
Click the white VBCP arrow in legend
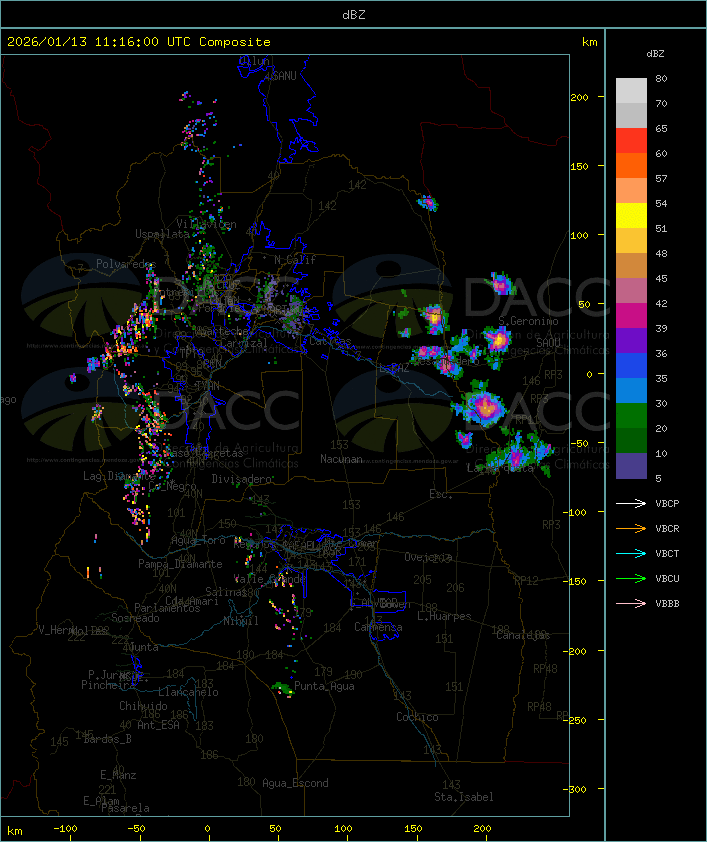tap(632, 503)
